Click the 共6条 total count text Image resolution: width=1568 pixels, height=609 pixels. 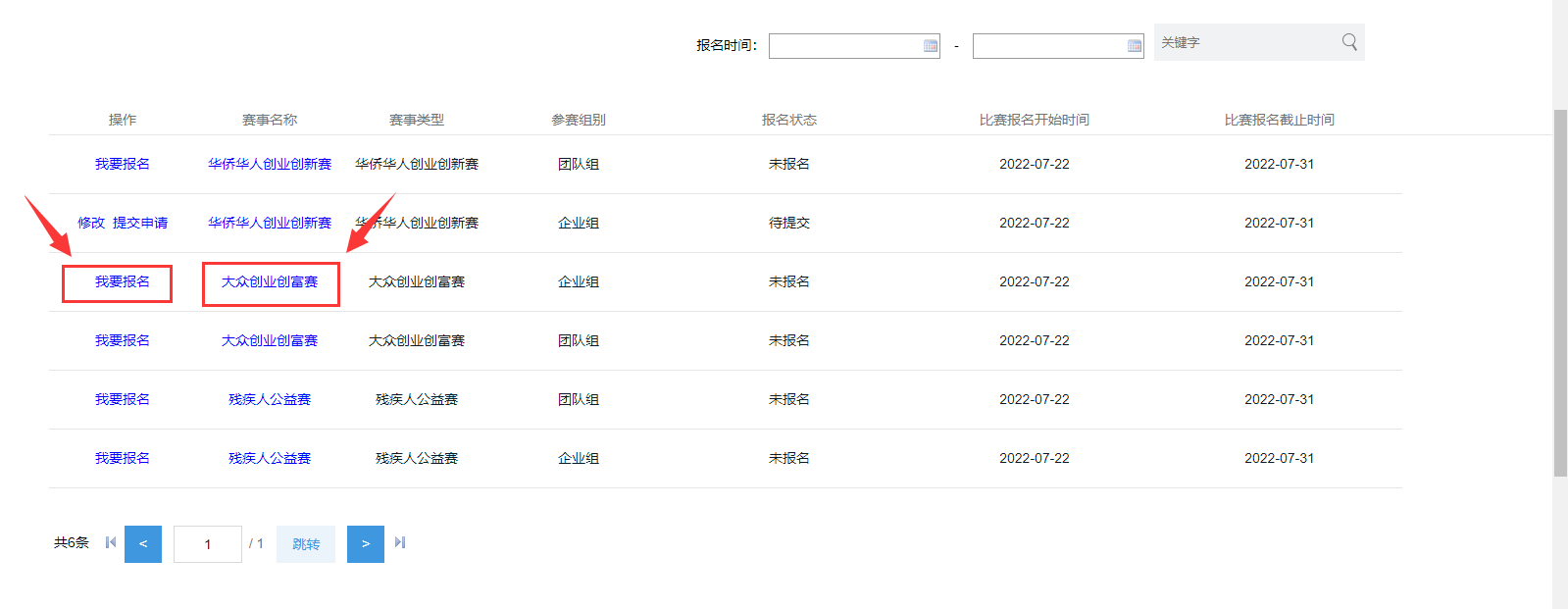point(72,542)
